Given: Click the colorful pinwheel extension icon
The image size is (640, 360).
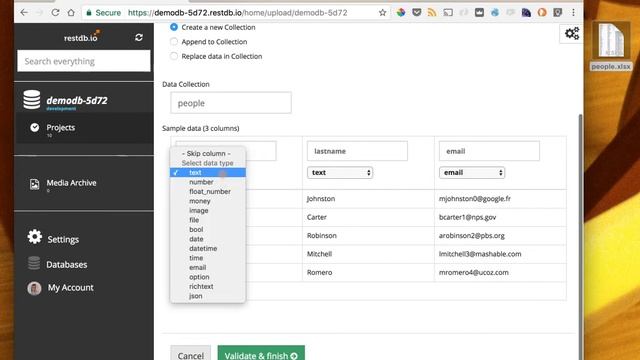Looking at the screenshot, I should (x=401, y=13).
